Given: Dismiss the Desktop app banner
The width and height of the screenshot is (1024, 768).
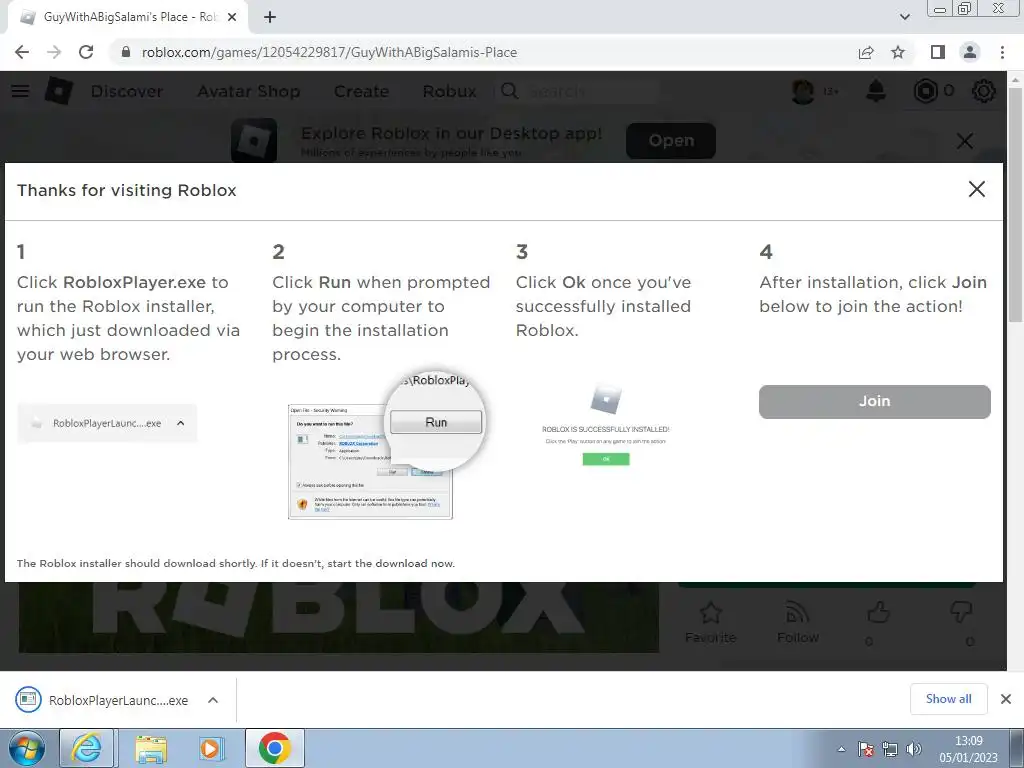Looking at the screenshot, I should (965, 140).
